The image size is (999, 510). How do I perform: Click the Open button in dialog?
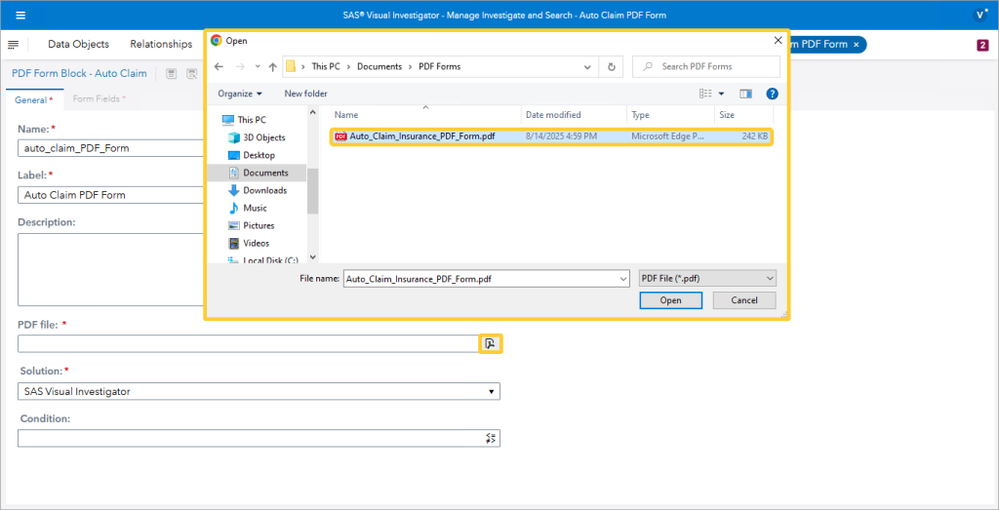[670, 300]
